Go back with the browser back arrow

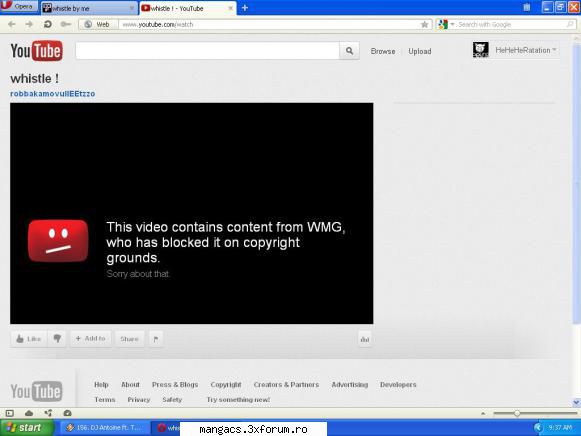12,24
